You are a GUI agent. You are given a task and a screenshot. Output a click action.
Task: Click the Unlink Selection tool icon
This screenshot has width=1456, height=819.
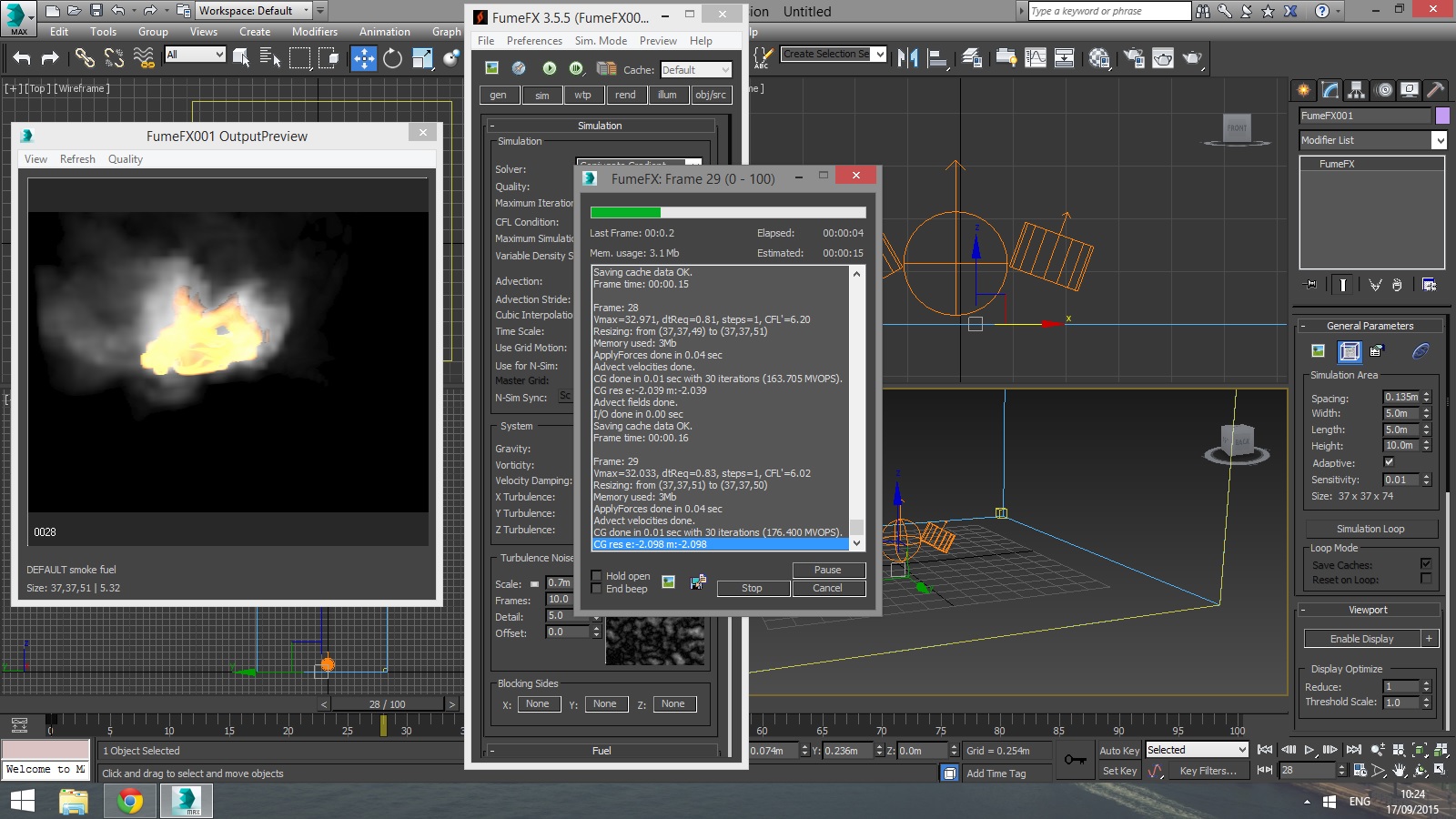coord(114,58)
